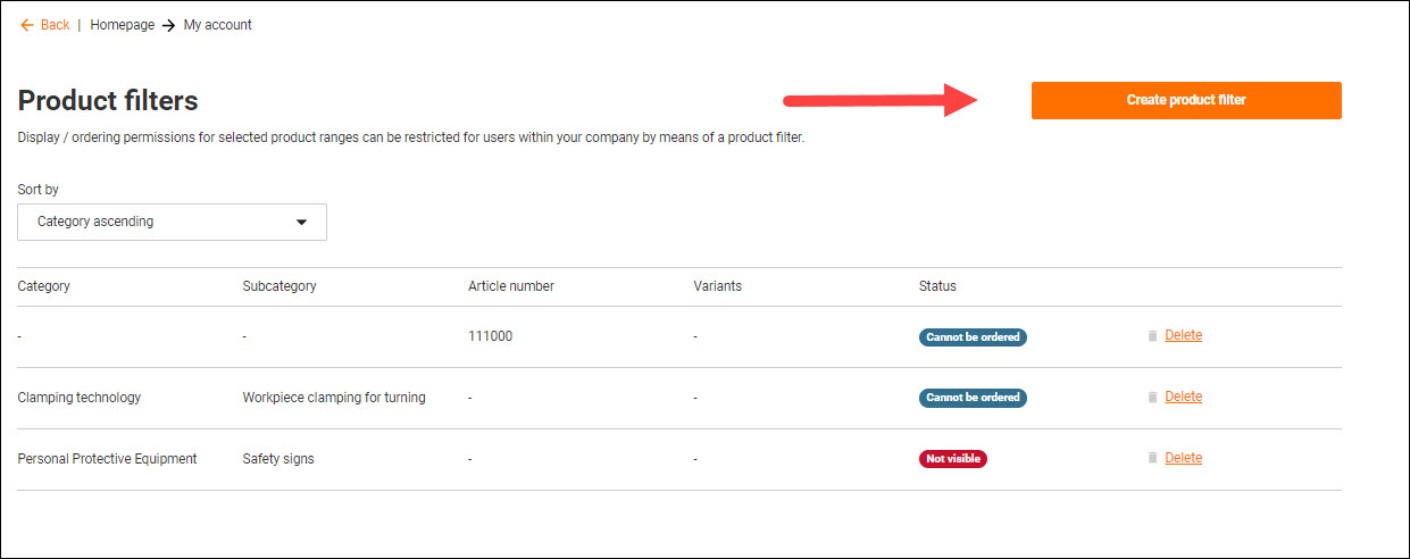Click the Back link

coord(55,25)
